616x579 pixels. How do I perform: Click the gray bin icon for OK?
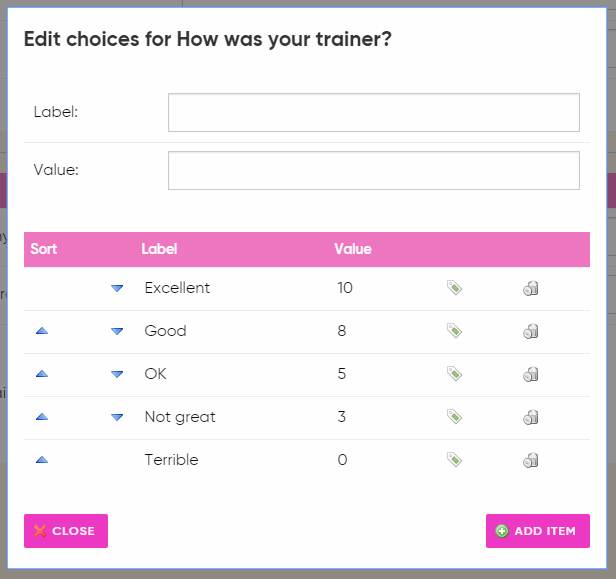pyautogui.click(x=531, y=374)
